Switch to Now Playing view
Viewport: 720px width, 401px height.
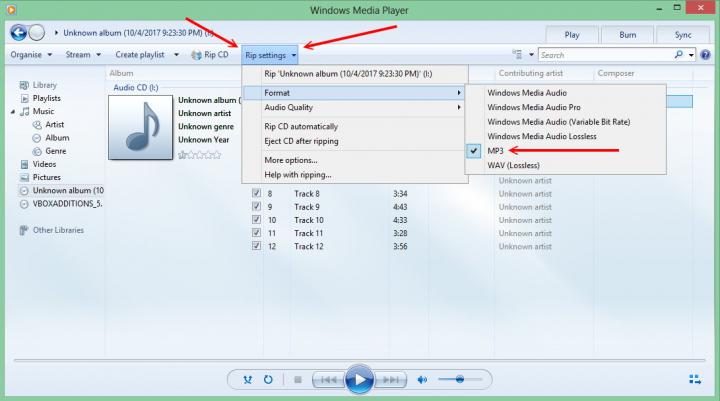click(x=695, y=379)
